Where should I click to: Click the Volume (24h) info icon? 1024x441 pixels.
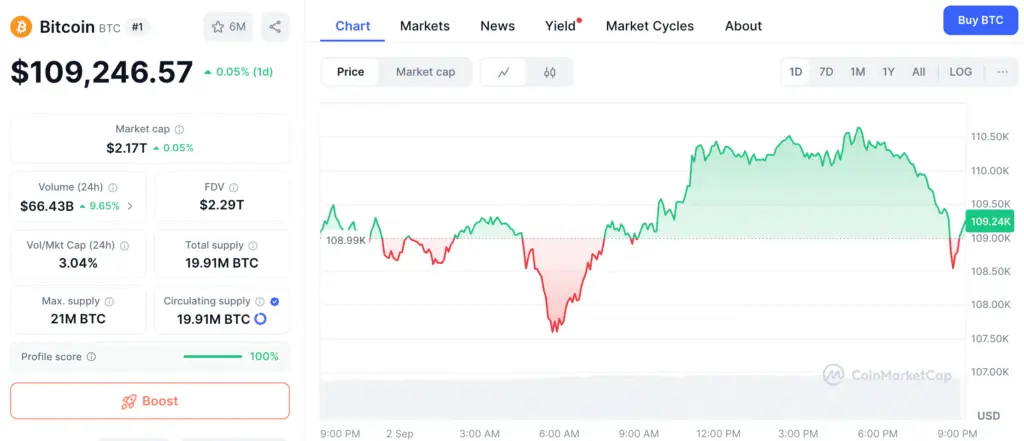(x=112, y=187)
